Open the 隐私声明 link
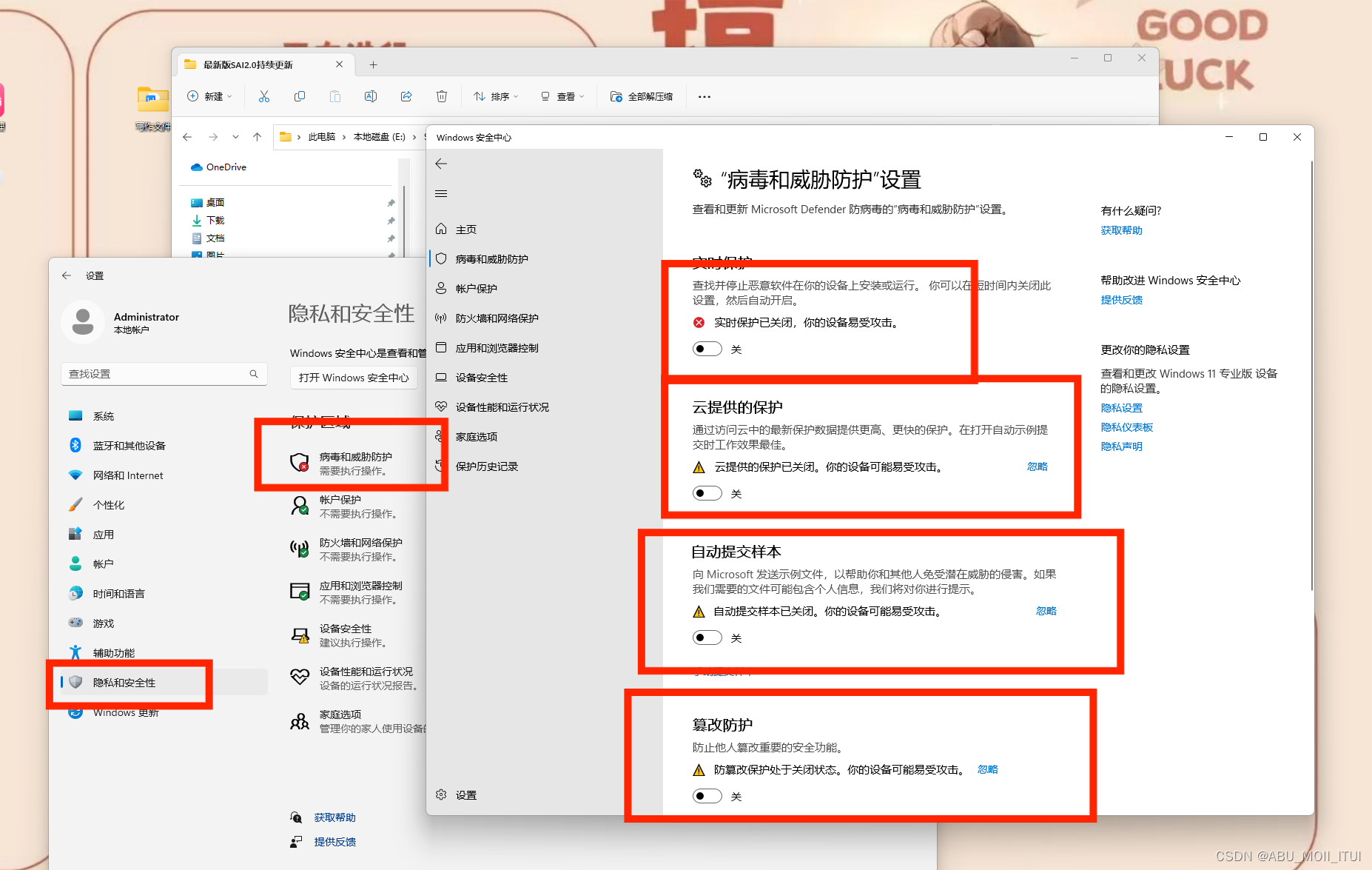 (1121, 446)
